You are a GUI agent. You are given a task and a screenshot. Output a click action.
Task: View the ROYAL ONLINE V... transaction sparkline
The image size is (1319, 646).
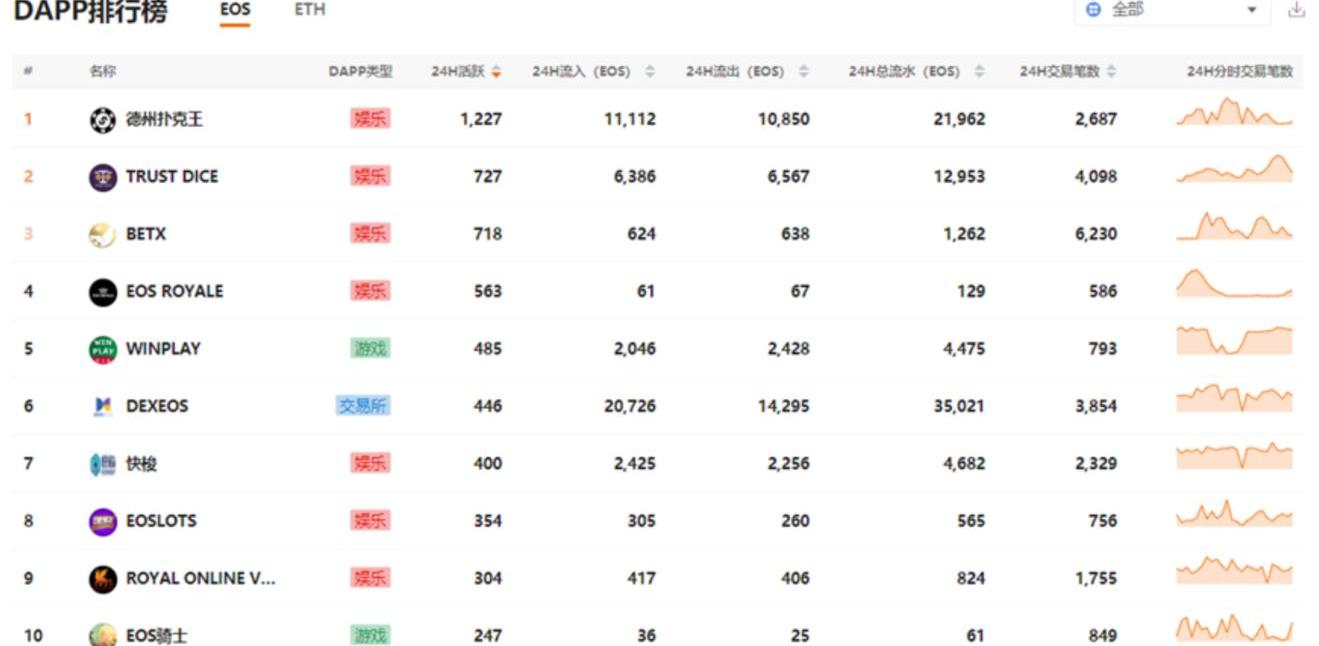(1235, 571)
